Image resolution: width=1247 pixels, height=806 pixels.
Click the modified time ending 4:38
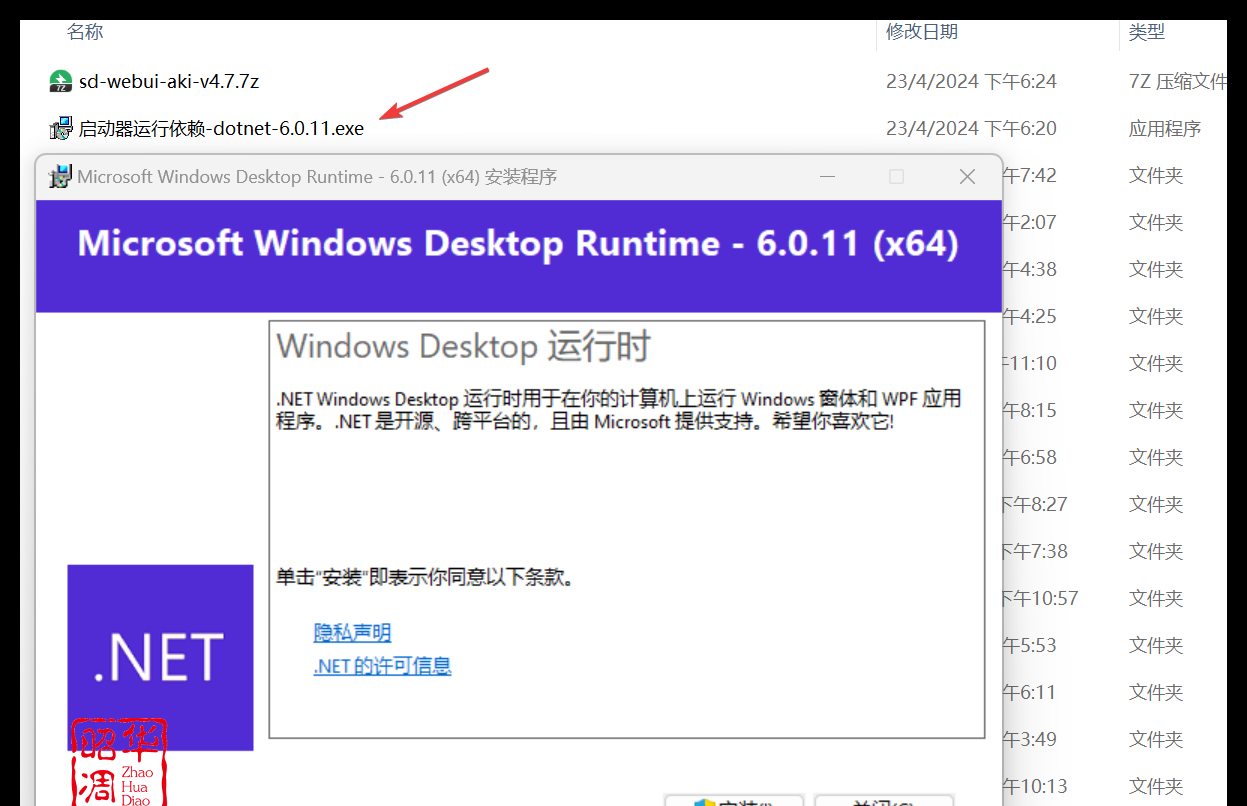click(1029, 269)
